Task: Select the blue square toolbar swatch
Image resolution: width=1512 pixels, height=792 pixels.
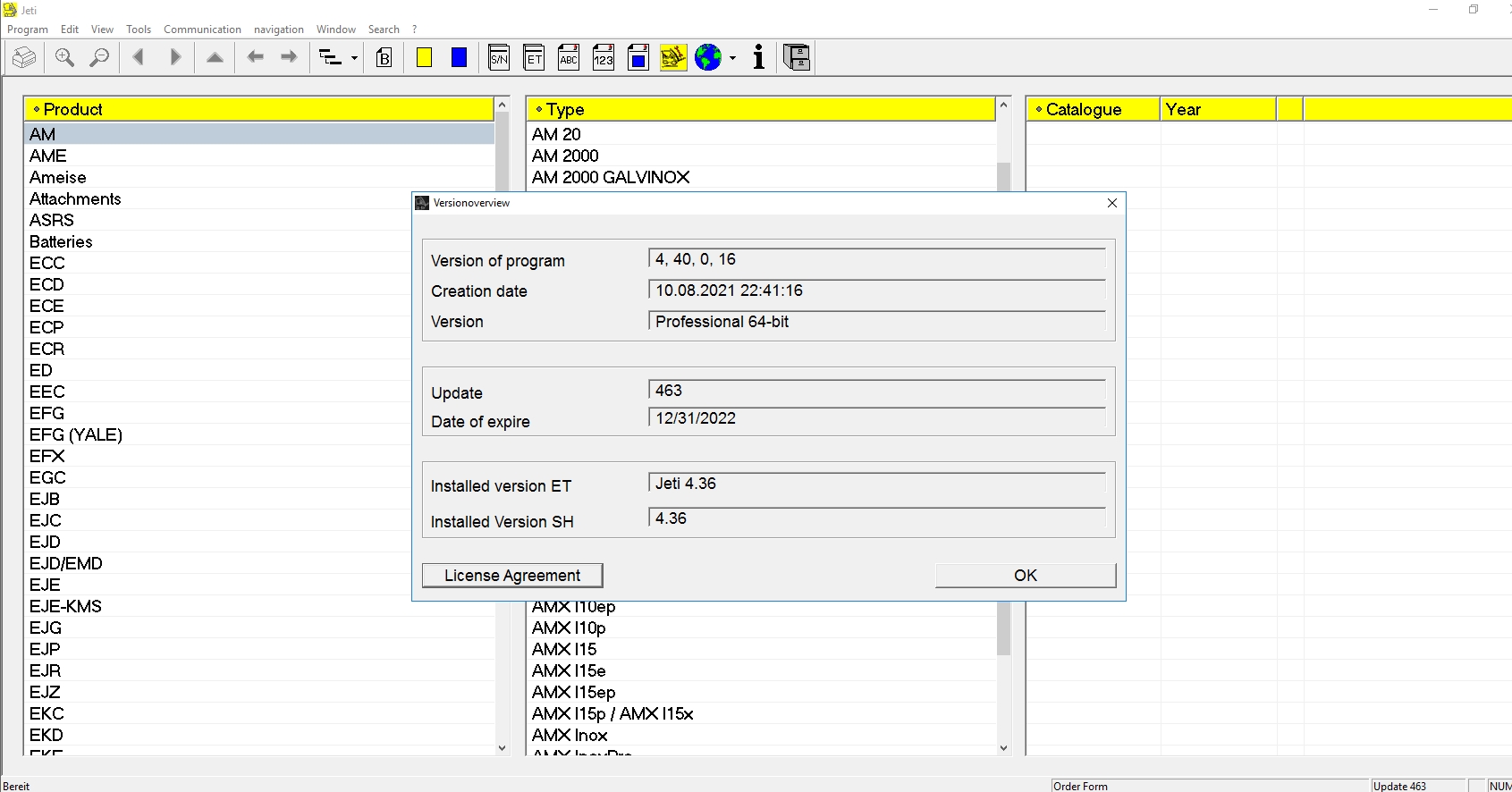Action: coord(459,58)
